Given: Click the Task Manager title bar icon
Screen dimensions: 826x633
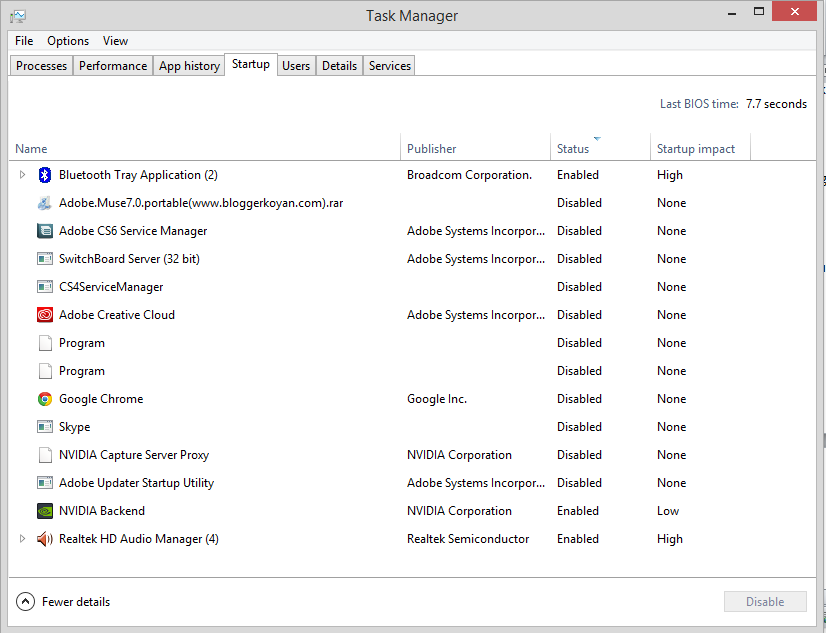Looking at the screenshot, I should click(x=17, y=16).
